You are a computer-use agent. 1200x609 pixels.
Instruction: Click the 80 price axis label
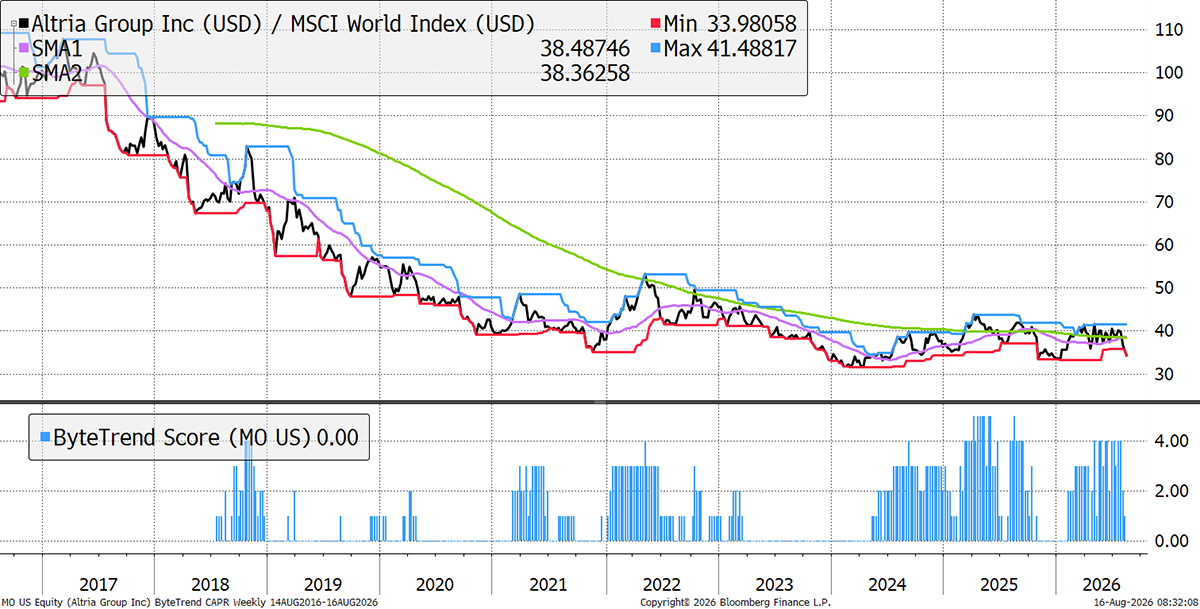(x=1163, y=159)
